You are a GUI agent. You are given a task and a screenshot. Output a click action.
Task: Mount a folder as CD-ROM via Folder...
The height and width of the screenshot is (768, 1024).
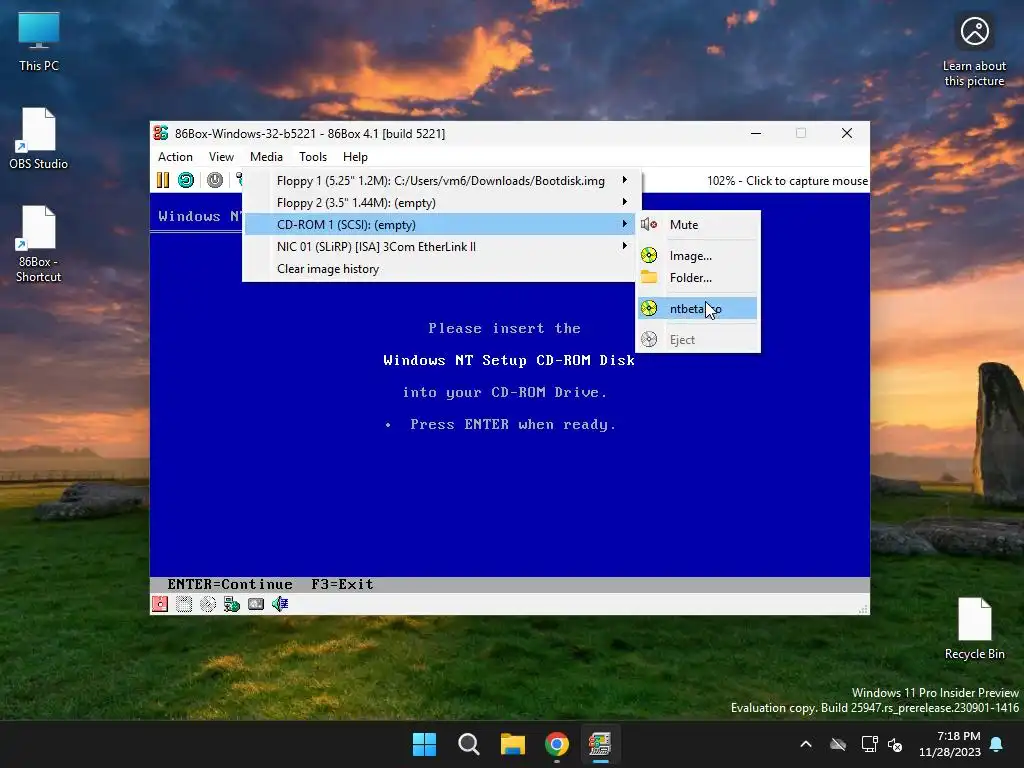click(x=697, y=278)
